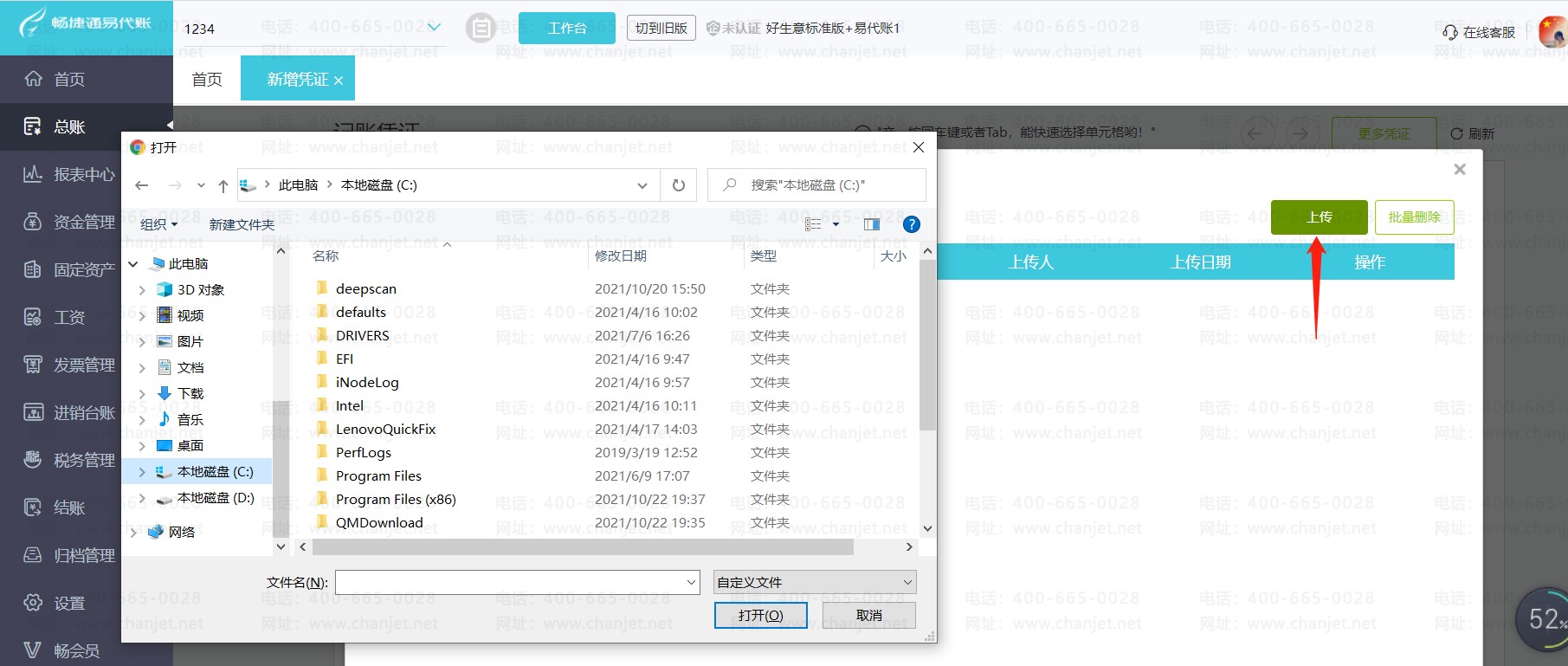
Task: Go back in file dialog
Action: pyautogui.click(x=142, y=185)
